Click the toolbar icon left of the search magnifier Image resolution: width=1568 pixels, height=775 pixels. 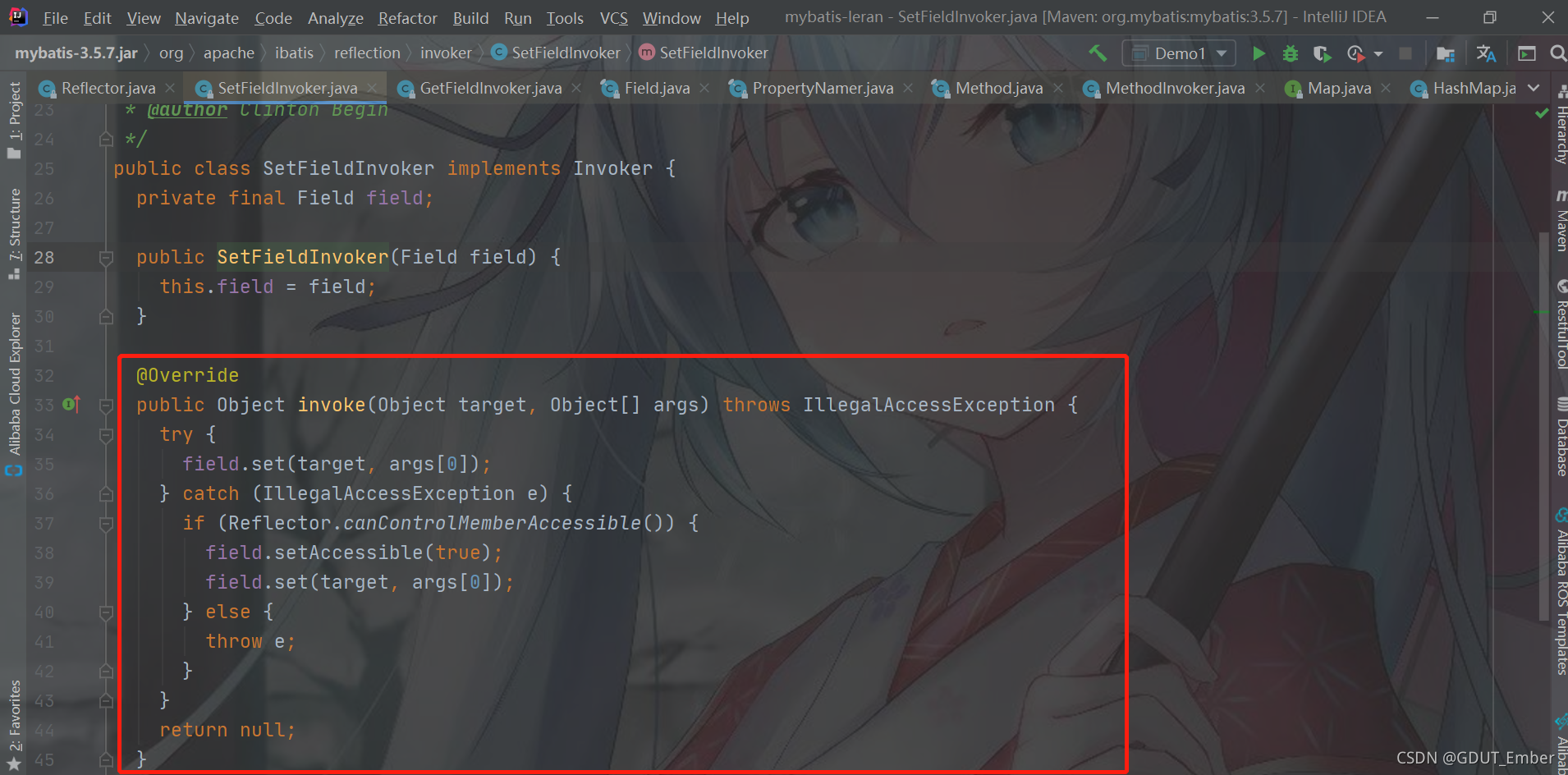(x=1527, y=53)
